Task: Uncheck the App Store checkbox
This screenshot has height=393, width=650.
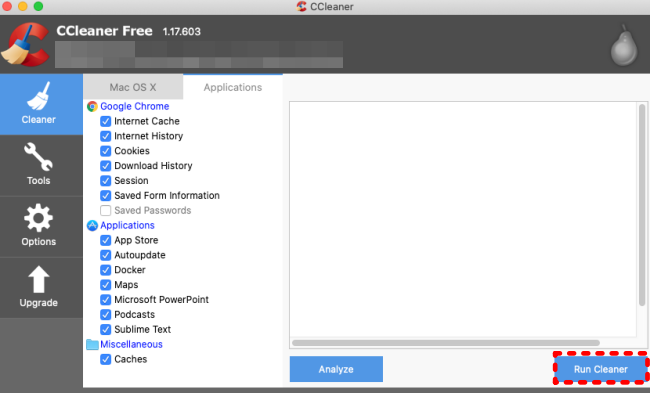Action: (x=106, y=240)
